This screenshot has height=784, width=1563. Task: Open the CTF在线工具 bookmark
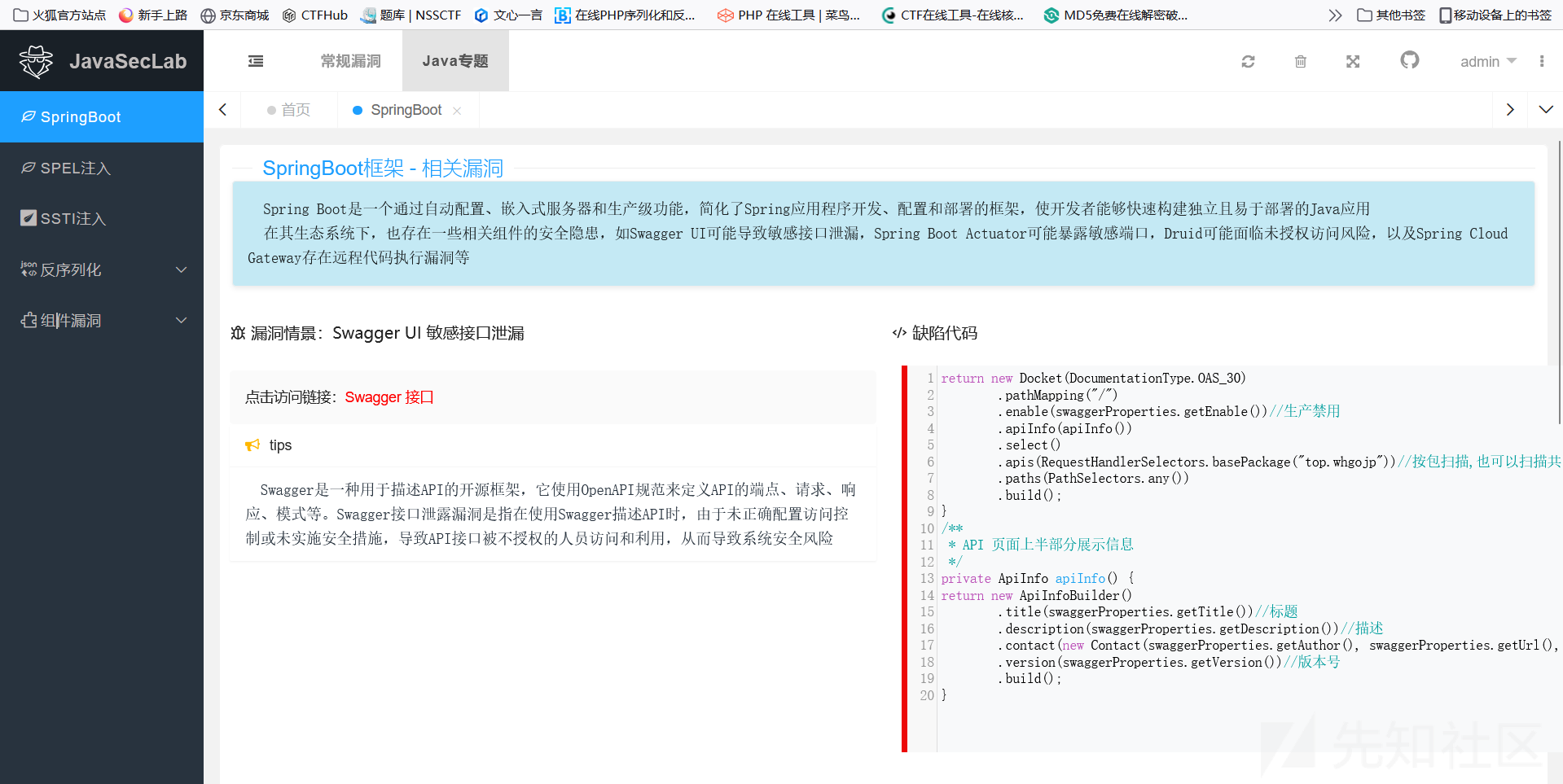[953, 15]
